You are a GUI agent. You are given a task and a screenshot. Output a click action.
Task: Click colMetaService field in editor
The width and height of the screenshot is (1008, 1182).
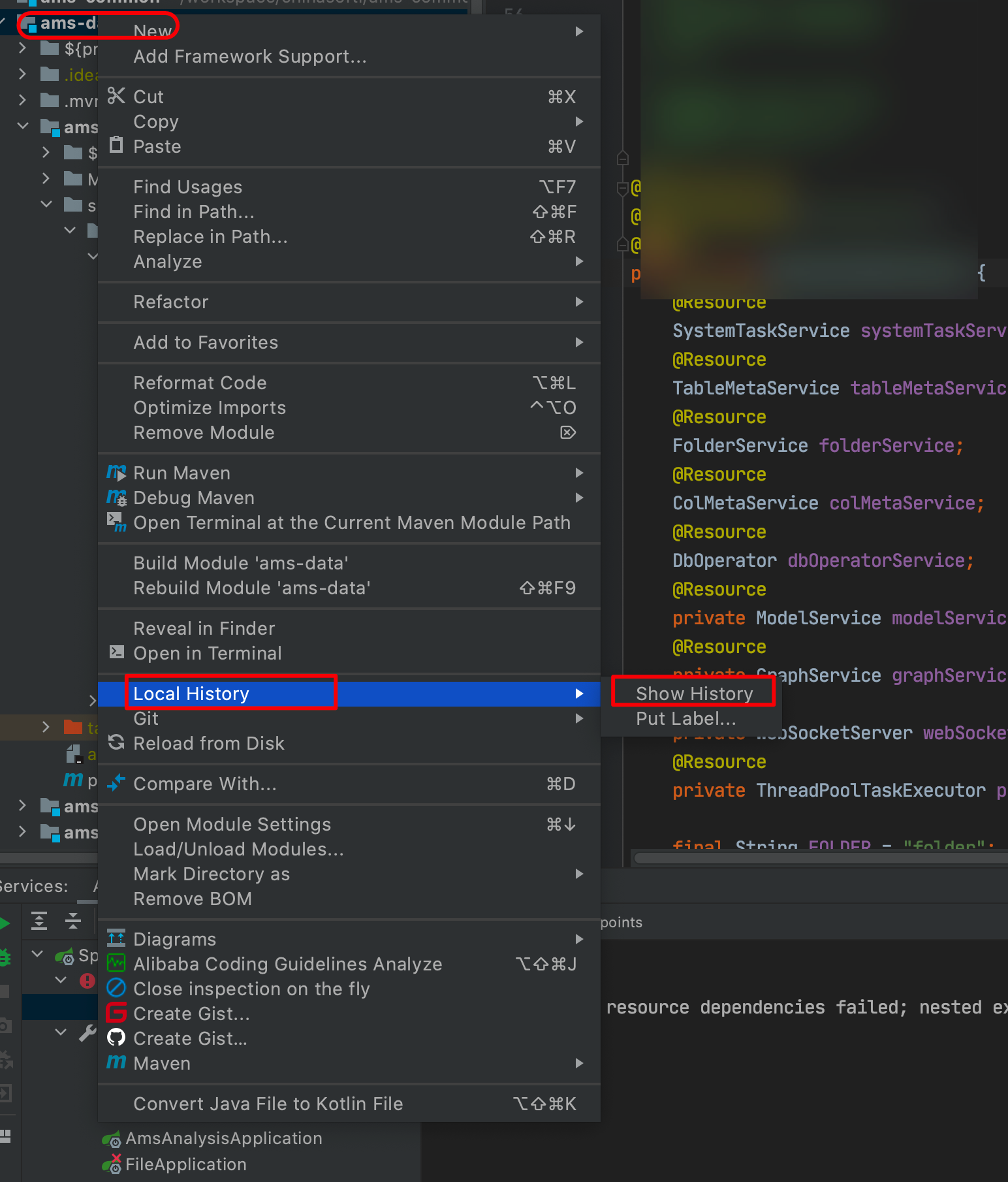[903, 503]
